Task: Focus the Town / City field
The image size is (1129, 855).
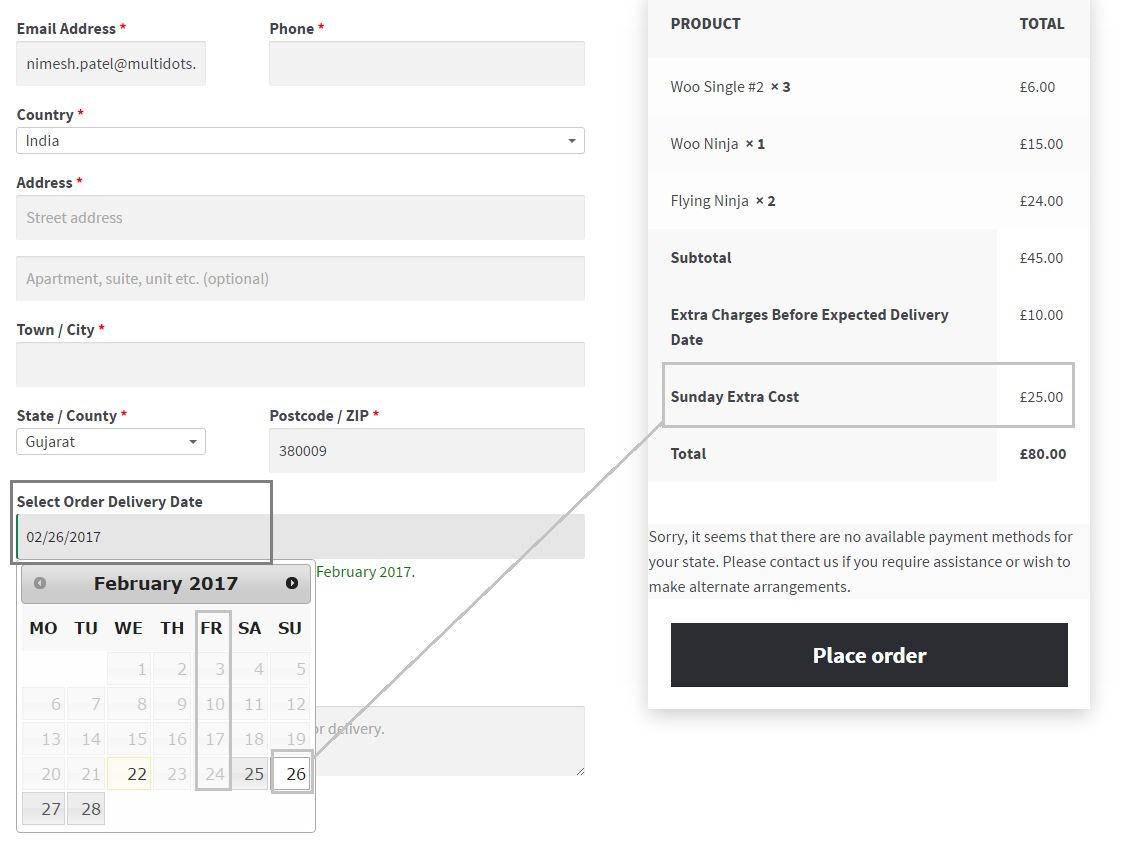Action: tap(300, 365)
